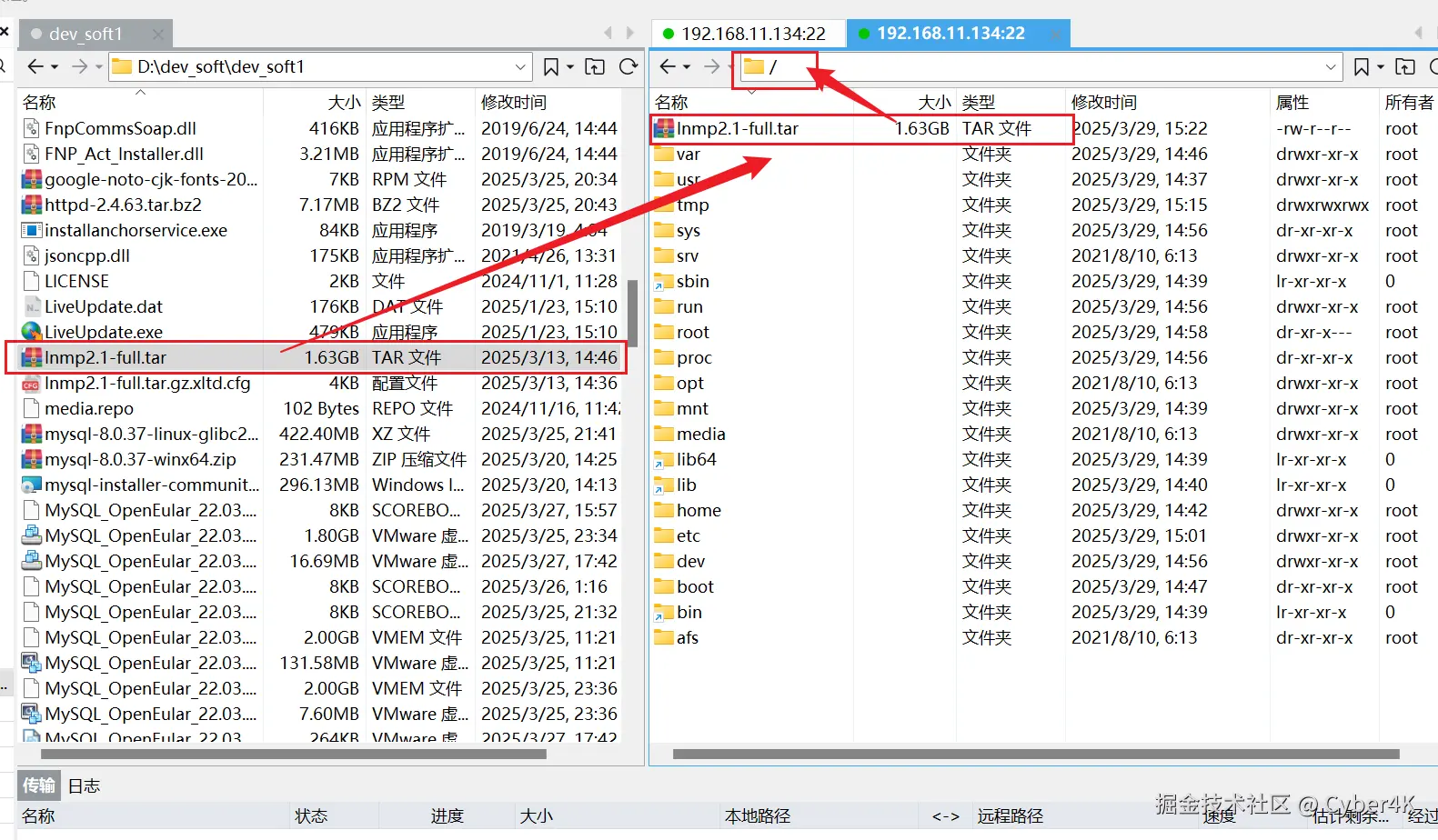
Task: Click local pane forward arrow
Action: (79, 66)
